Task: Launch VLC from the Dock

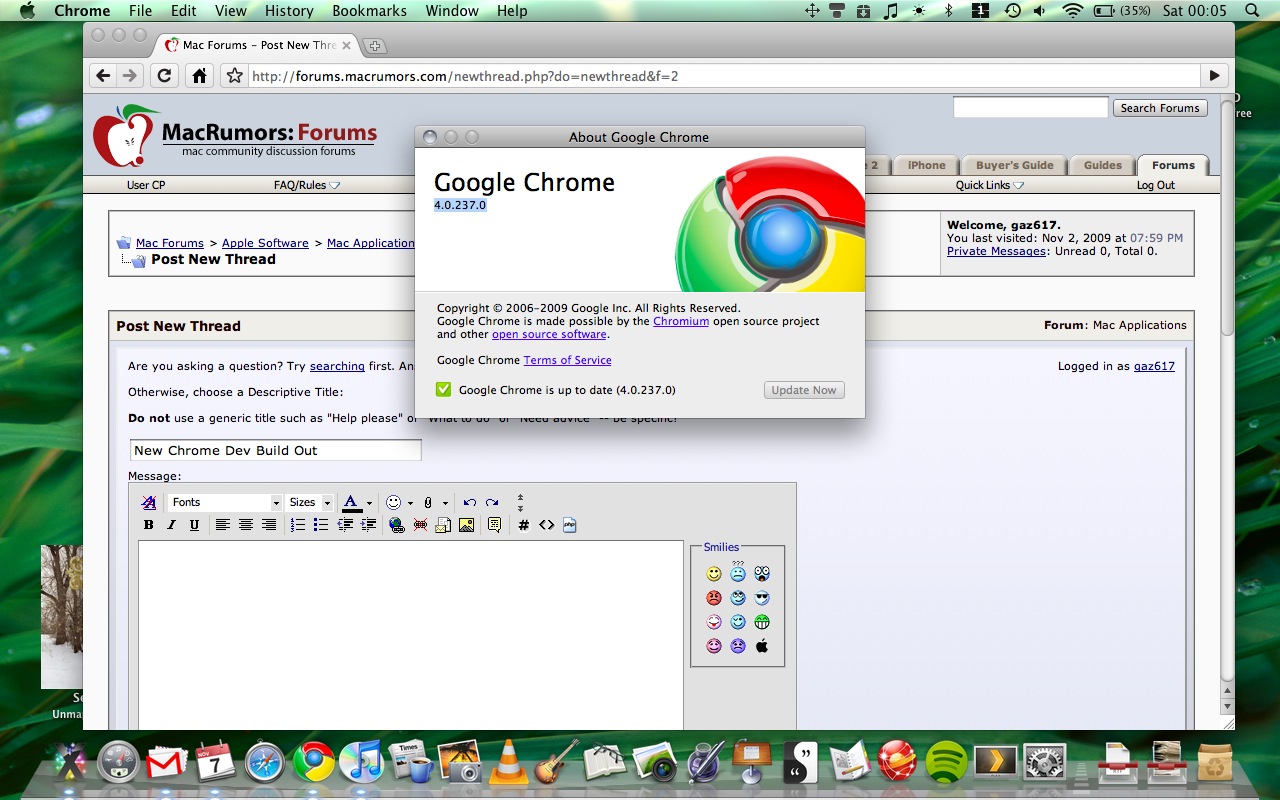Action: pos(509,762)
